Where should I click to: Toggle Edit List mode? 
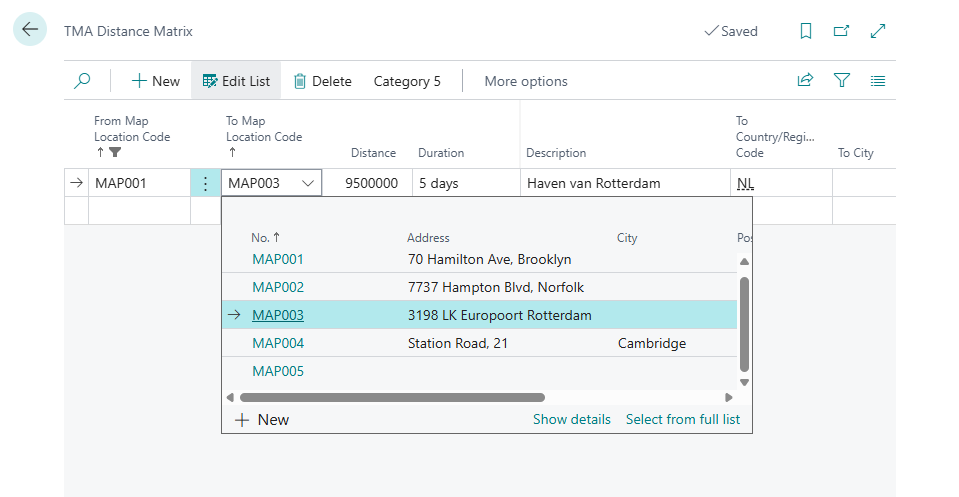236,81
